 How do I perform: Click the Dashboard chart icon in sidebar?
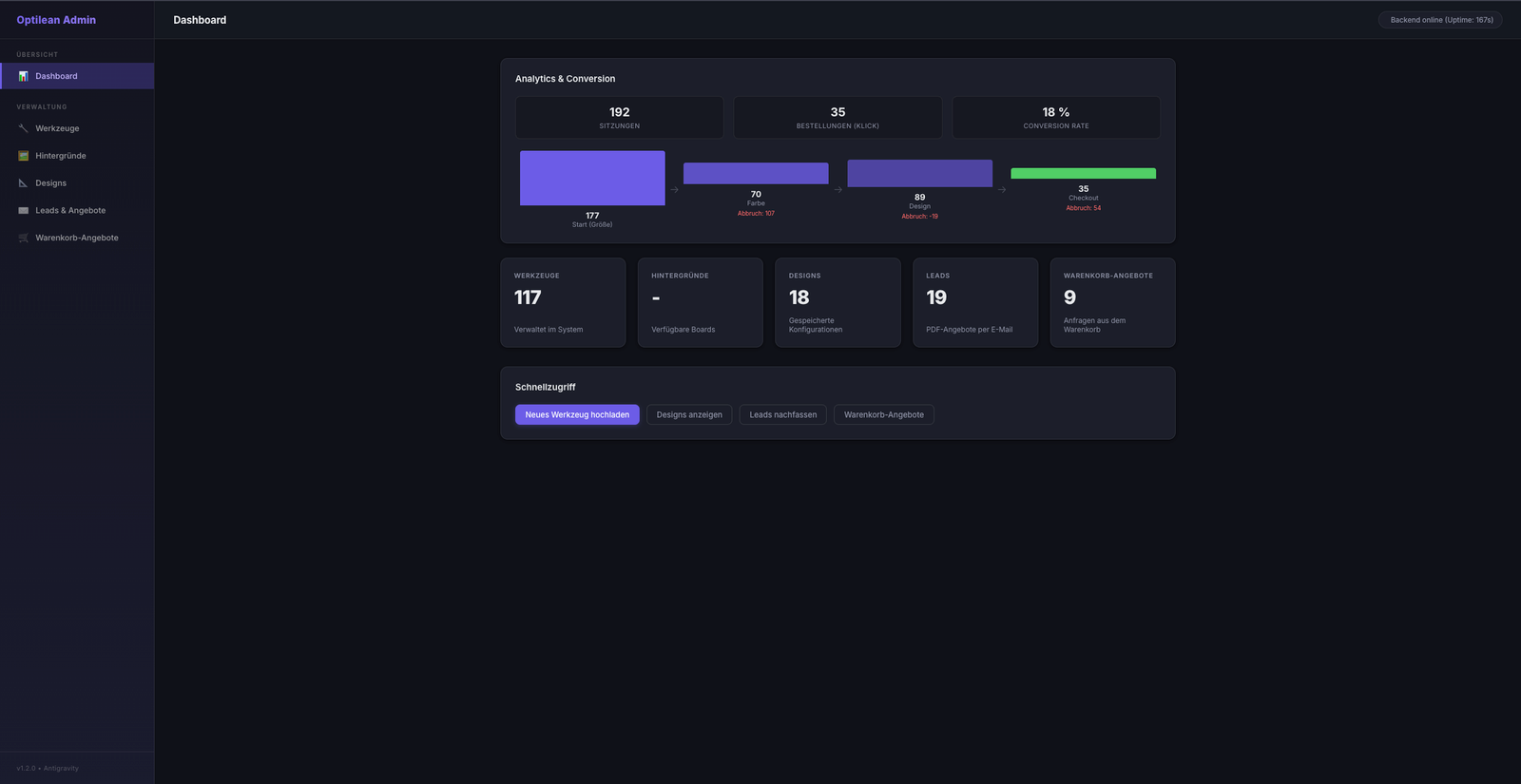24,76
